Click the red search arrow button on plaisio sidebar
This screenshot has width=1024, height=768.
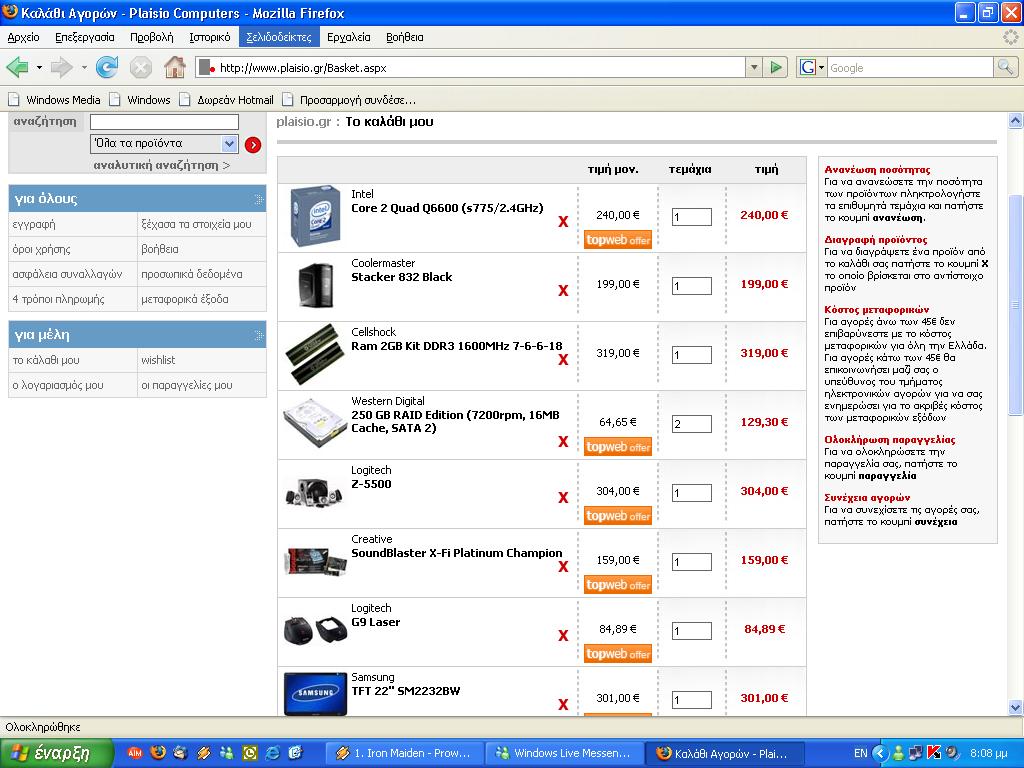[253, 145]
